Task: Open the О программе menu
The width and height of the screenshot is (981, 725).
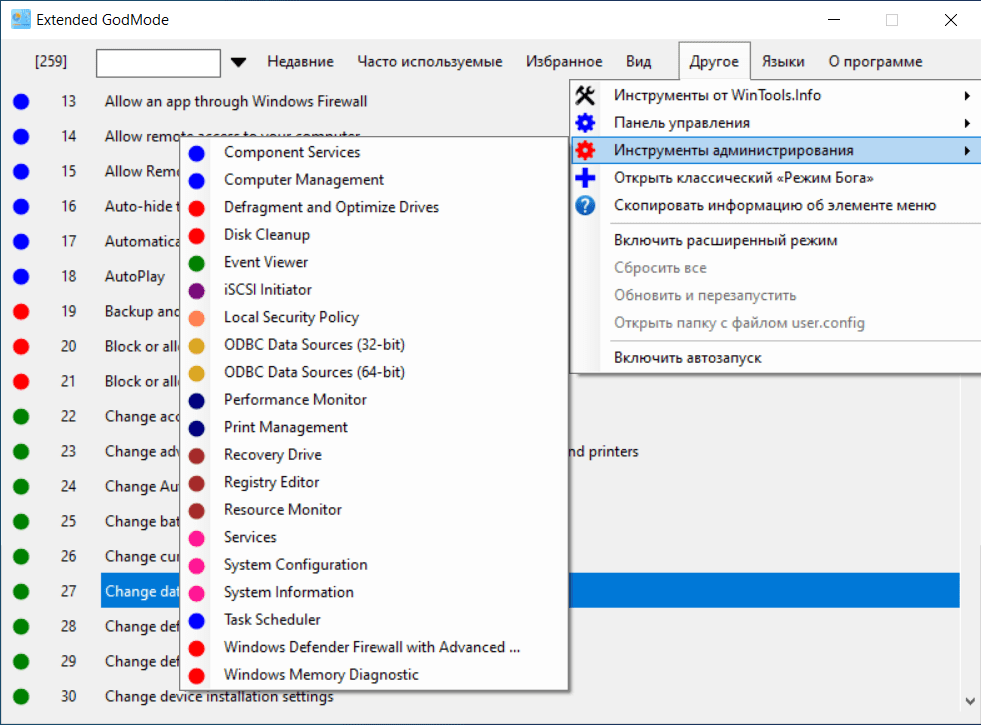Action: pos(875,61)
